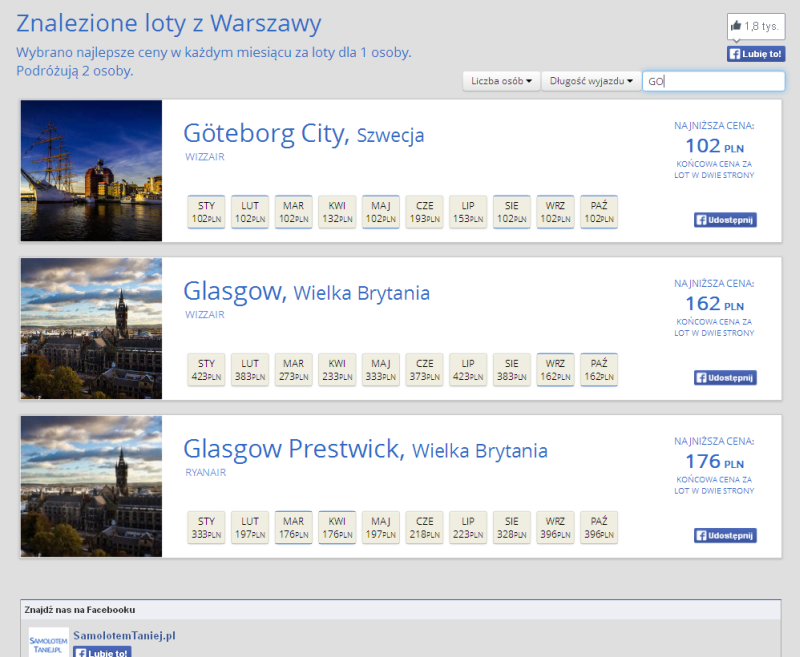This screenshot has width=800, height=657.
Task: Choose SIE 383 PLN for Glasgow
Action: (512, 370)
